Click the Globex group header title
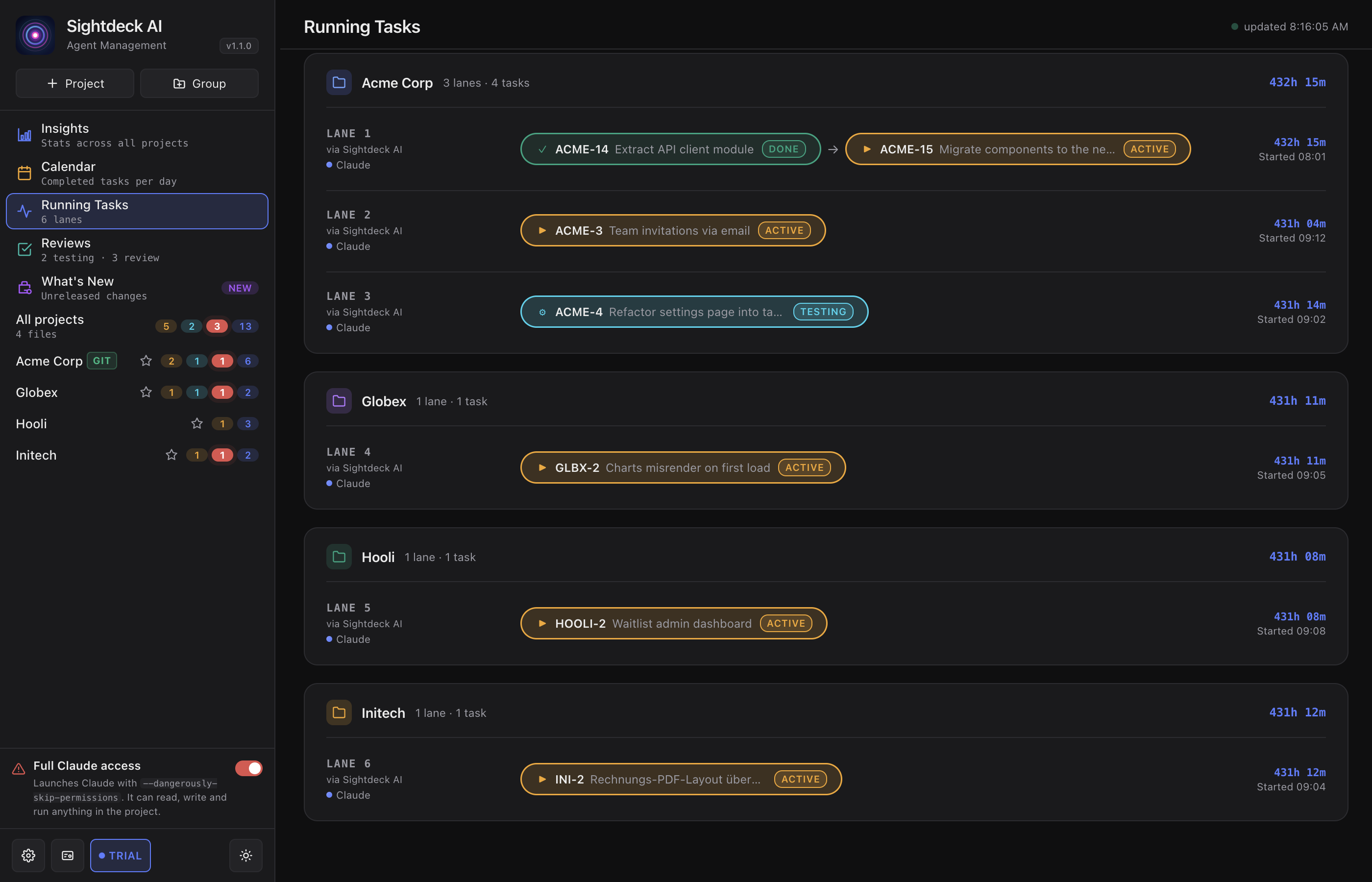The width and height of the screenshot is (1372, 882). (384, 401)
